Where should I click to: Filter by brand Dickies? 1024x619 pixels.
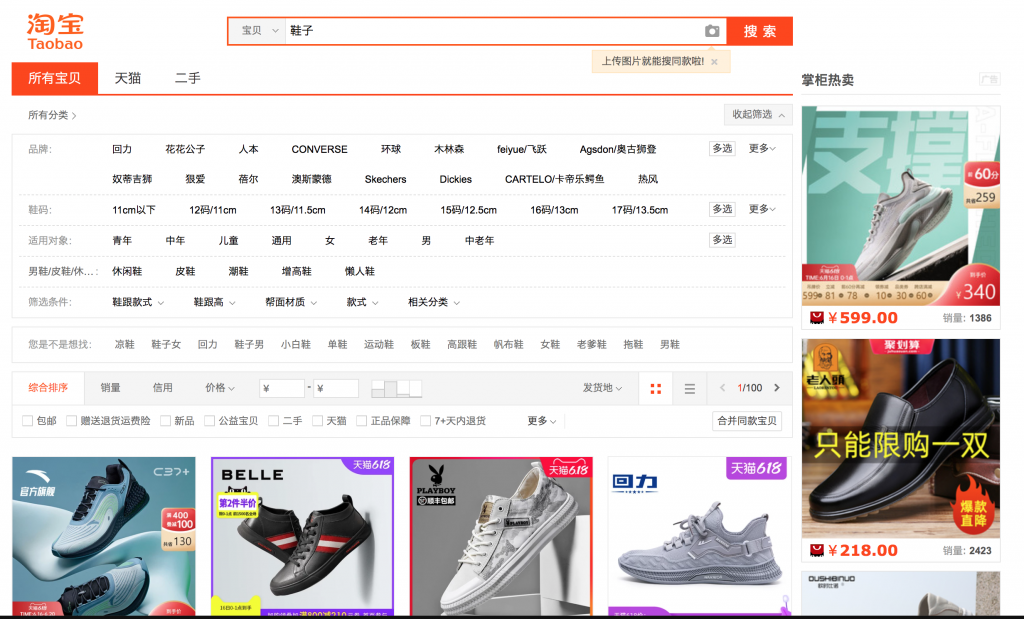pos(455,180)
